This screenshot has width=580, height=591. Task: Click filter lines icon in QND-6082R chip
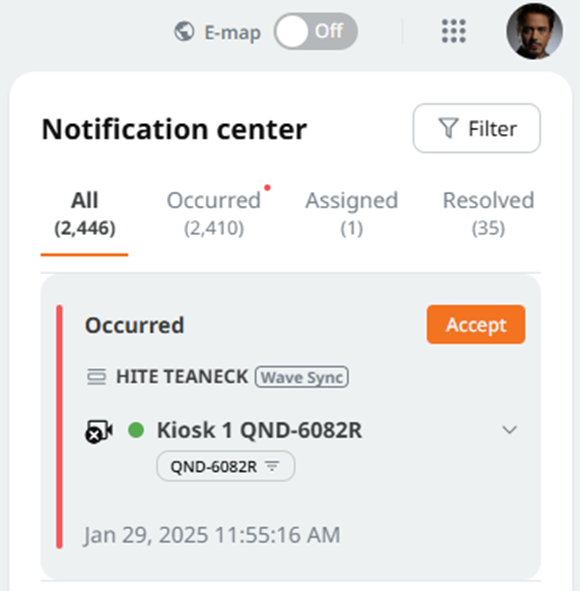pos(272,466)
